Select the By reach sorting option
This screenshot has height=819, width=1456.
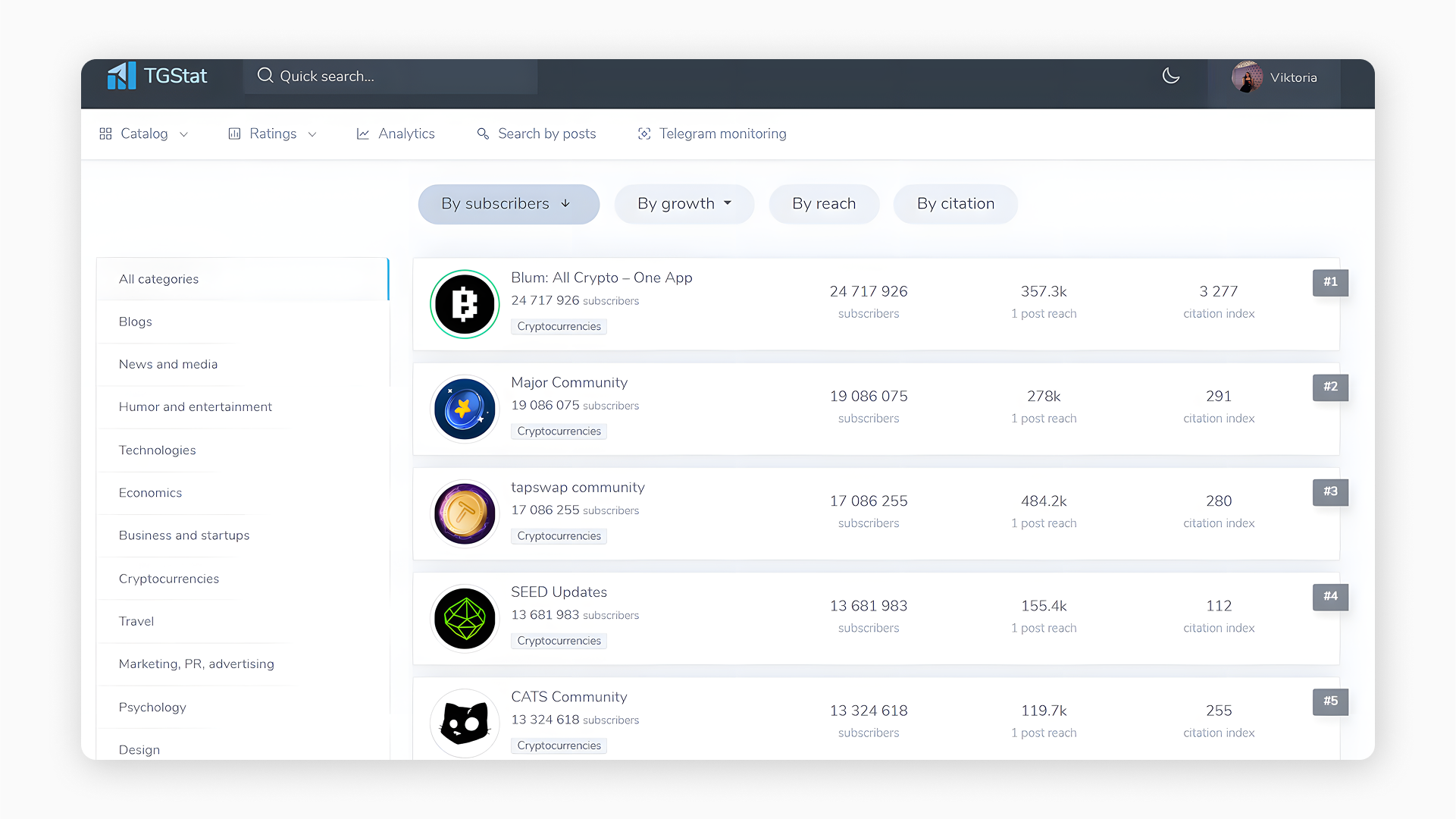(x=824, y=203)
